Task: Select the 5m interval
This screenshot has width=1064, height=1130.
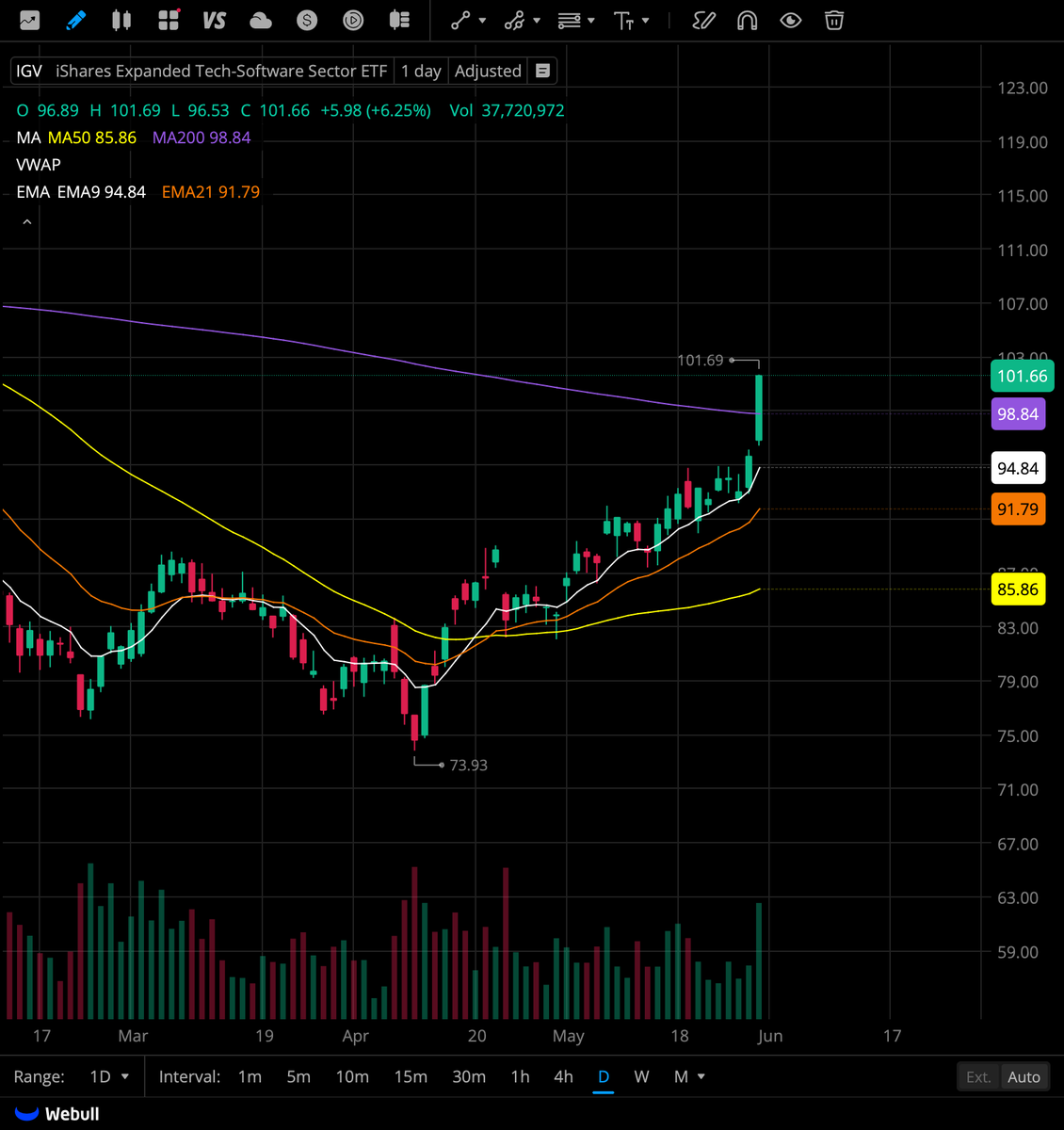Action: click(x=298, y=1076)
